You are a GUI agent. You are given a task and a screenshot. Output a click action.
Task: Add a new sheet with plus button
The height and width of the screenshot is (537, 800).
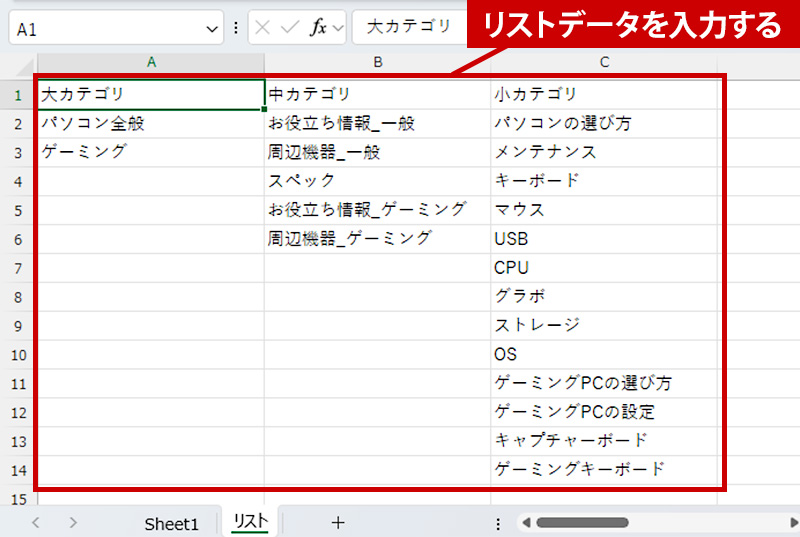pyautogui.click(x=338, y=523)
